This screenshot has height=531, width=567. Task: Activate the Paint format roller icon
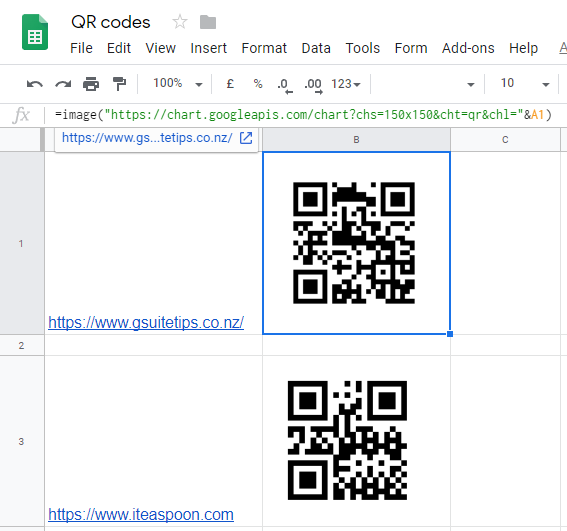click(119, 84)
